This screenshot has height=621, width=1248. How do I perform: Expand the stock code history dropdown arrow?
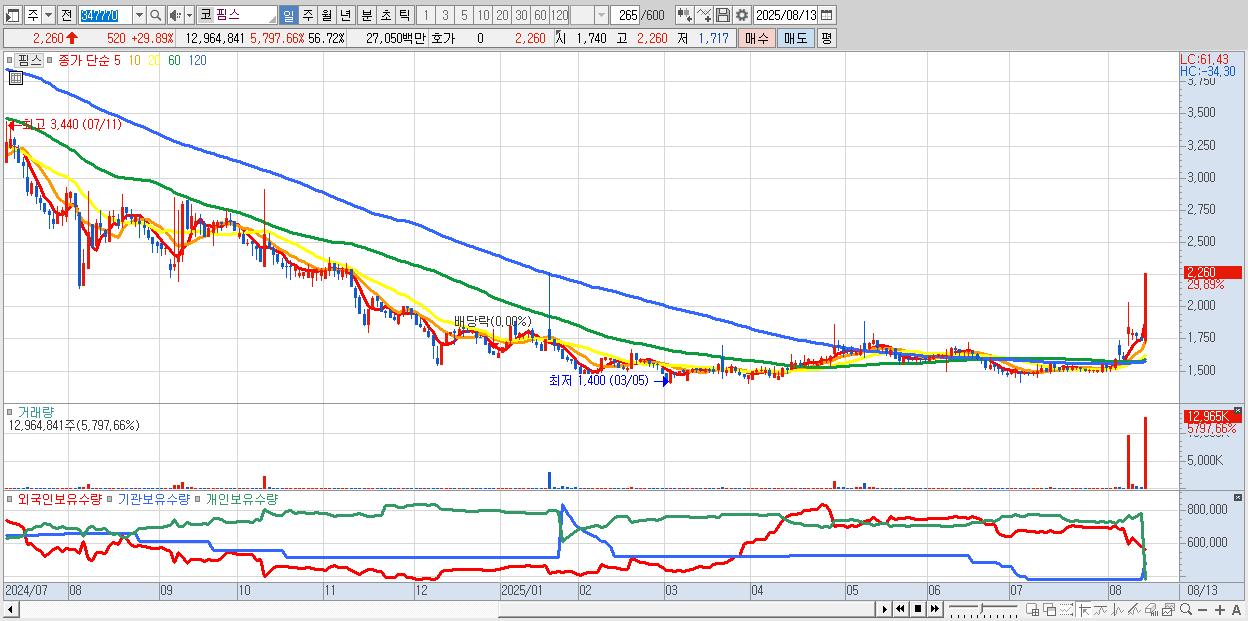(140, 15)
